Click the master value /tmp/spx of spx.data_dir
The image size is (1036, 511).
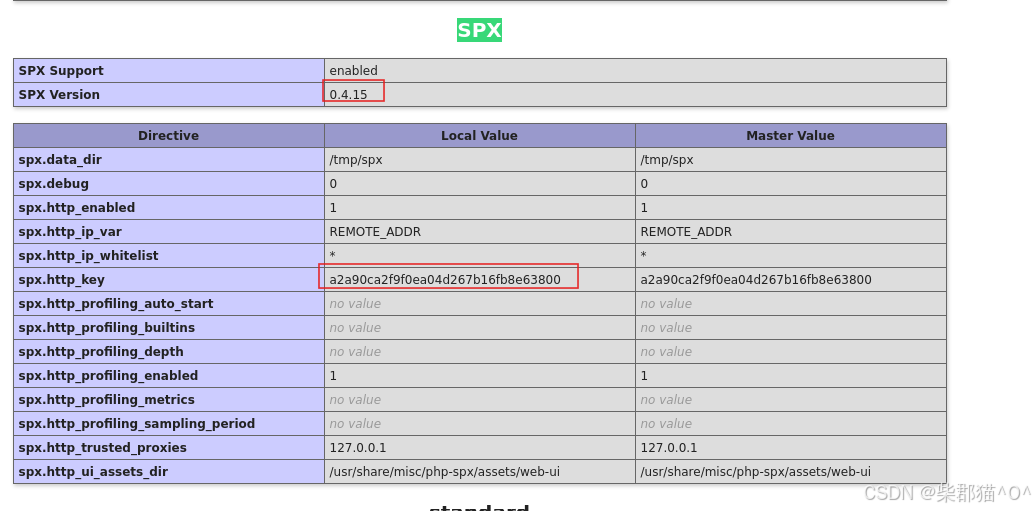click(x=667, y=160)
